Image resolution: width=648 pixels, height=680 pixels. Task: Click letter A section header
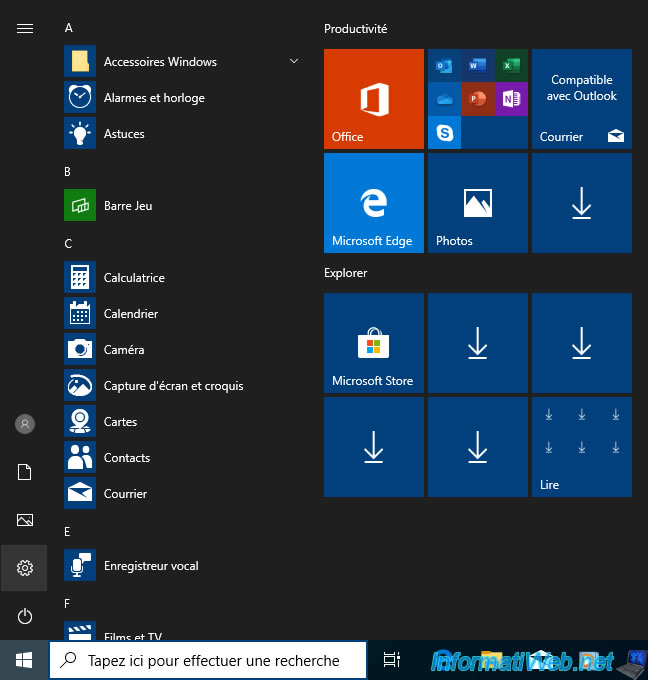click(x=69, y=28)
